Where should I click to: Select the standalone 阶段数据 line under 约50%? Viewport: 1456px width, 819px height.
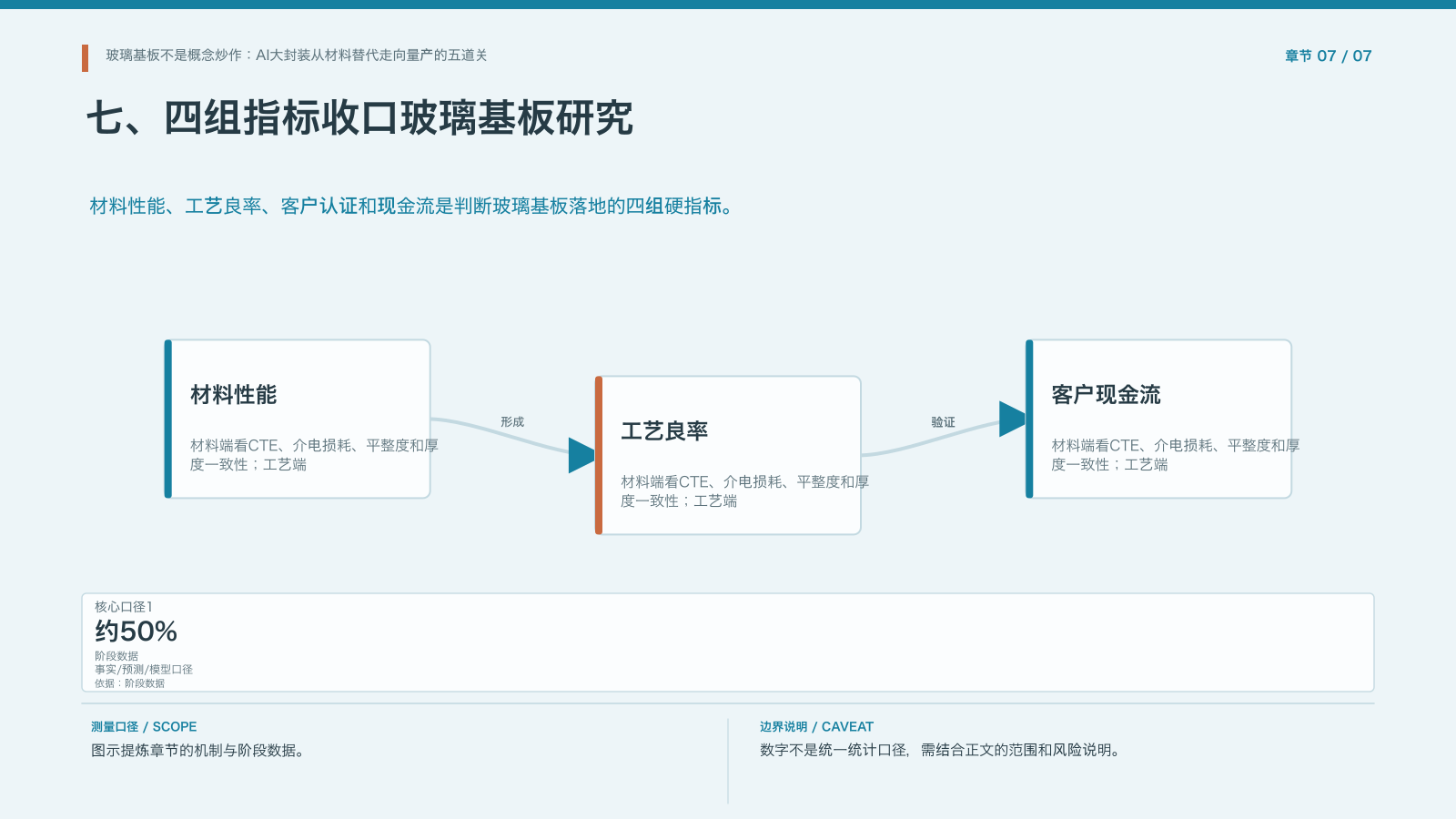pyautogui.click(x=116, y=656)
